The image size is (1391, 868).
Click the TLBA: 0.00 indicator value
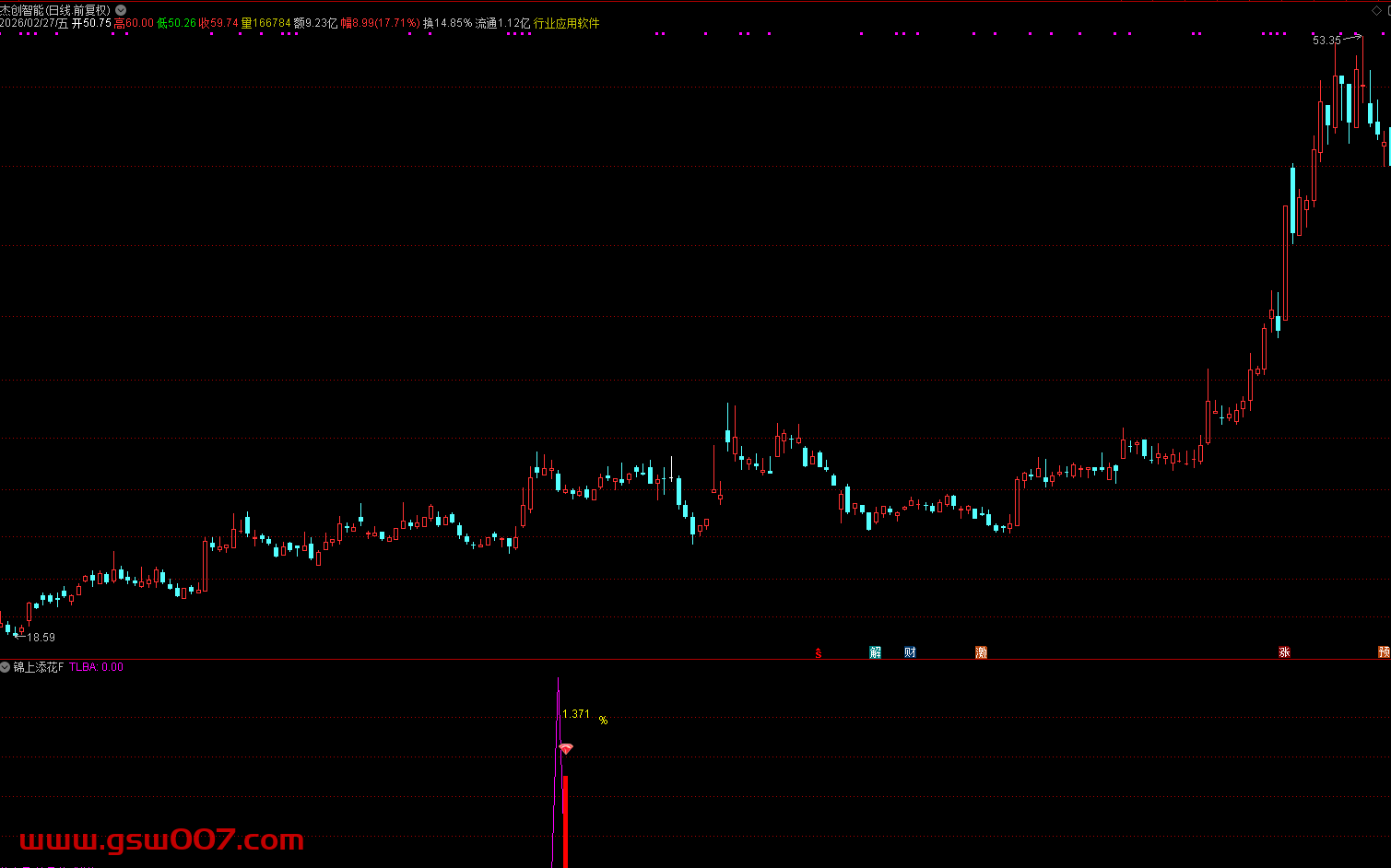tap(97, 667)
